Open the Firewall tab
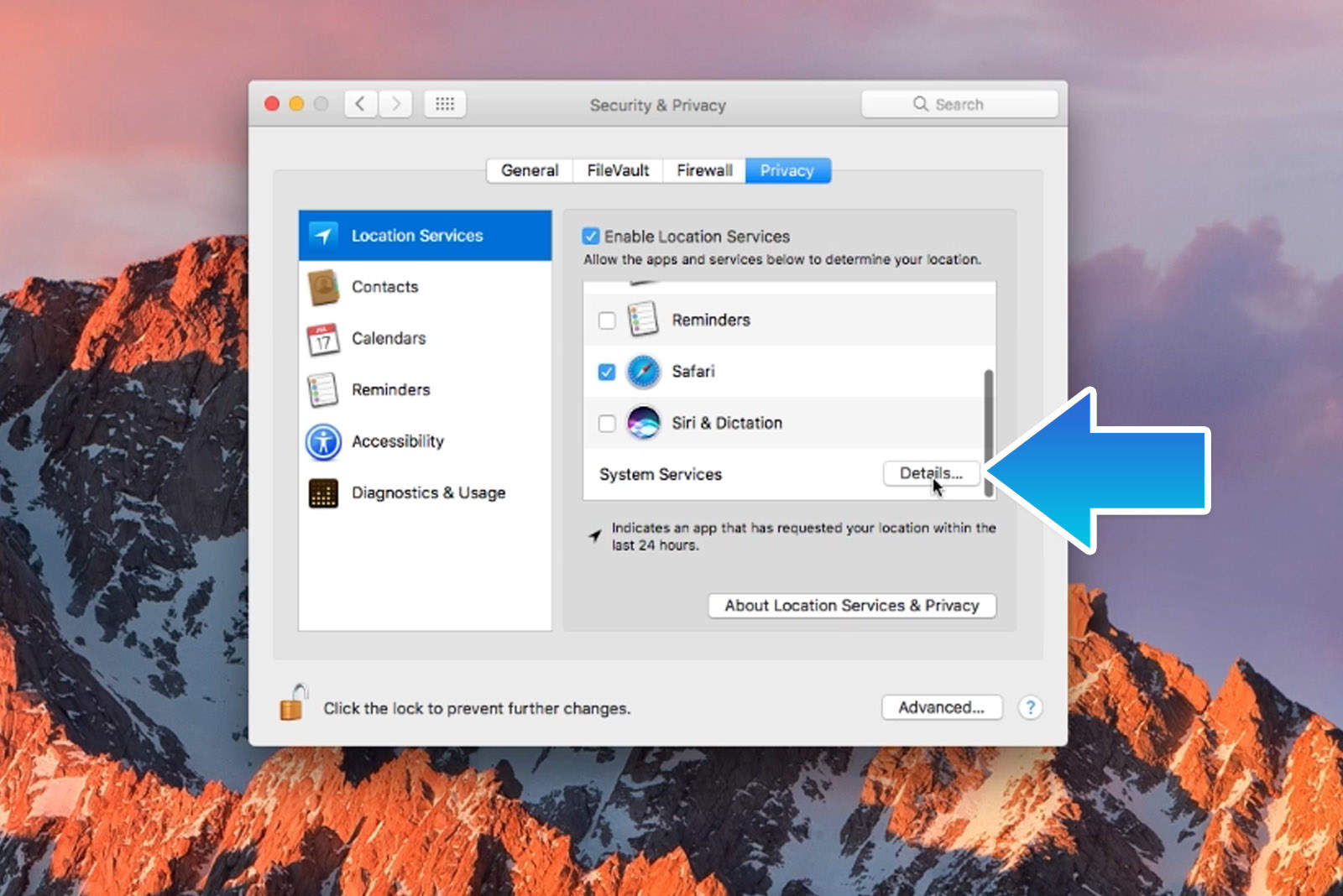This screenshot has height=896, width=1343. pos(704,170)
